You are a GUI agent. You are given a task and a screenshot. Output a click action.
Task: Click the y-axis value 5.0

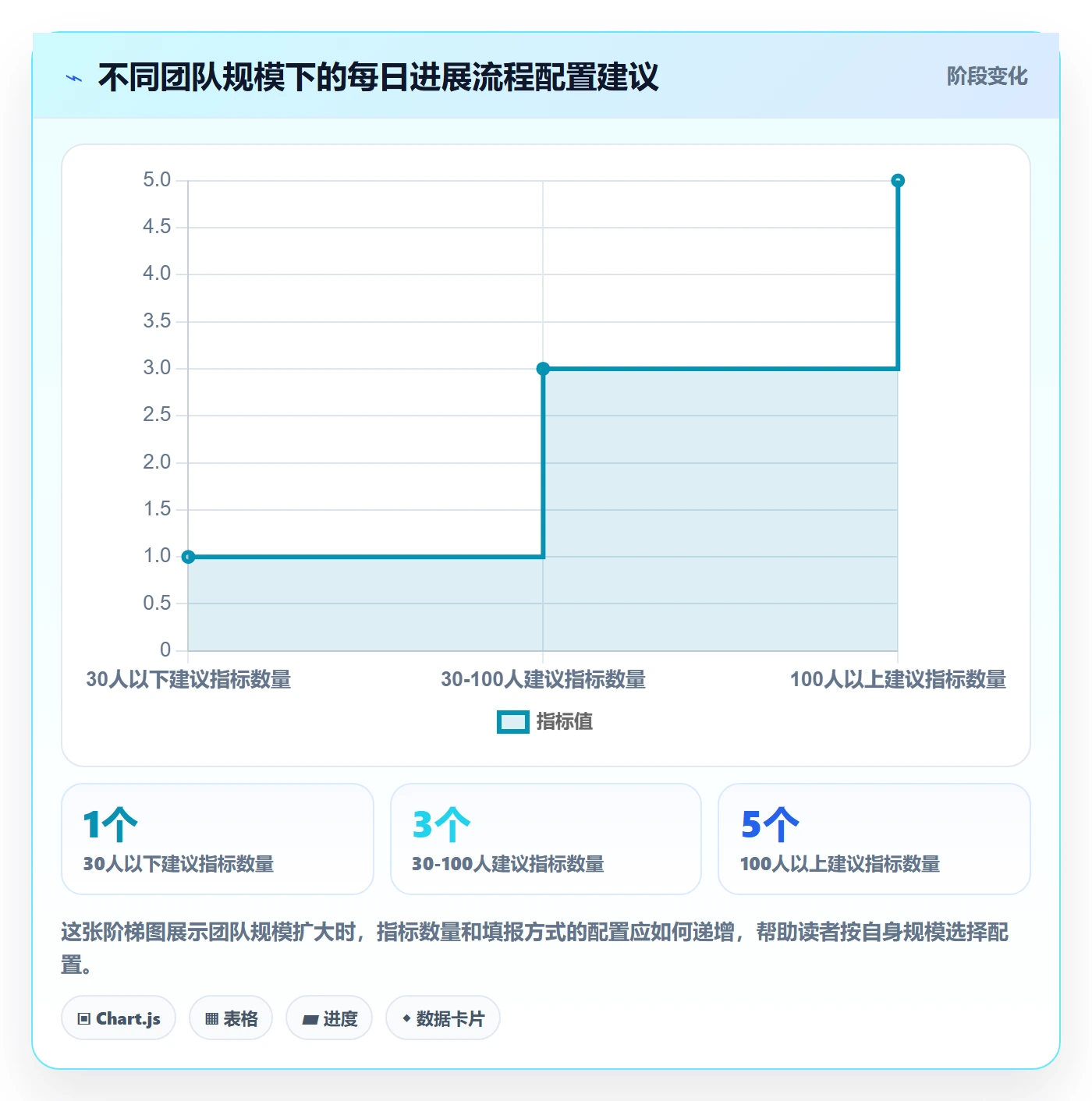coord(157,180)
